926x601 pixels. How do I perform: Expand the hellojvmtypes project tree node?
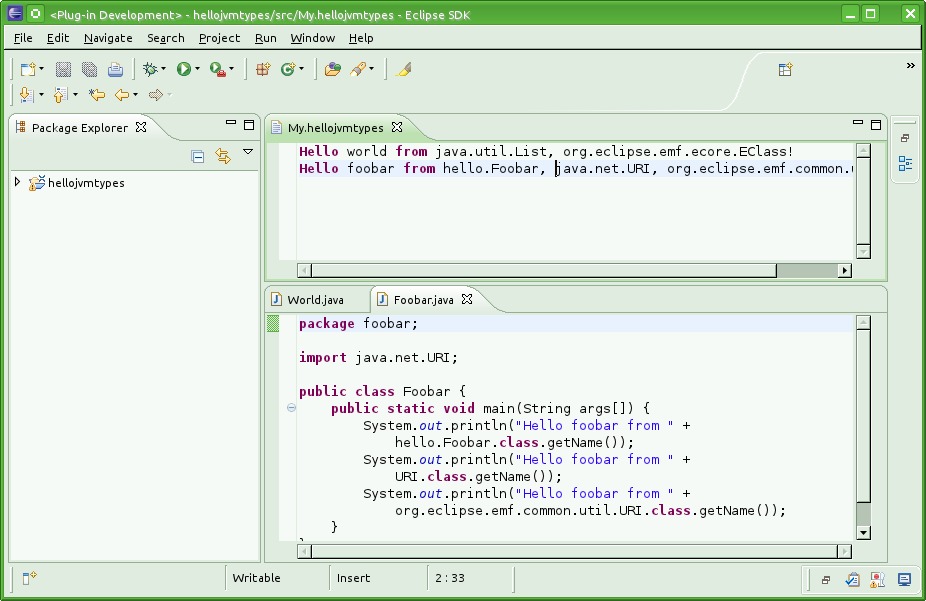18,183
